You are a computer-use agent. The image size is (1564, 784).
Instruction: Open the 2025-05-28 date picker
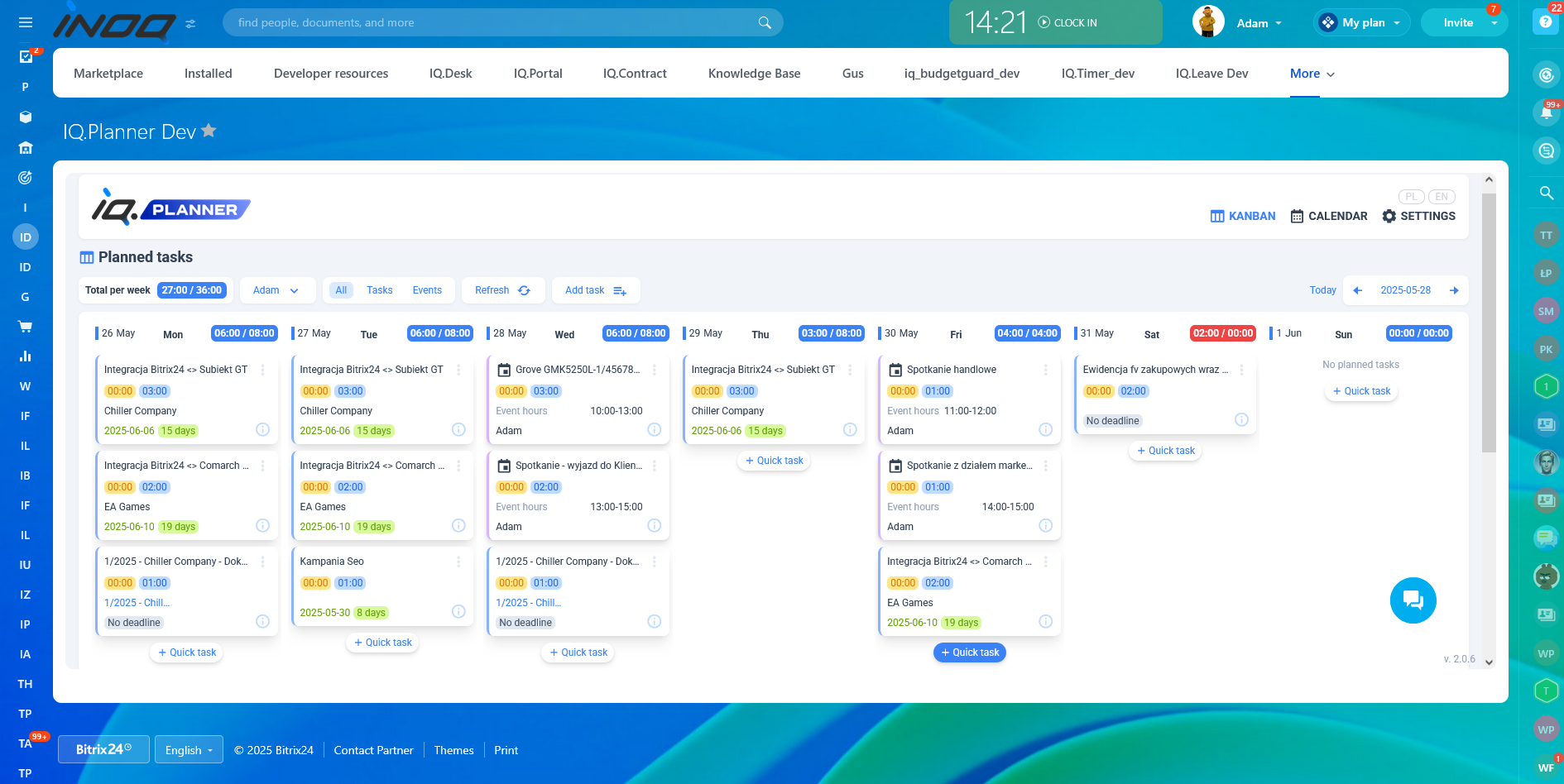1405,290
